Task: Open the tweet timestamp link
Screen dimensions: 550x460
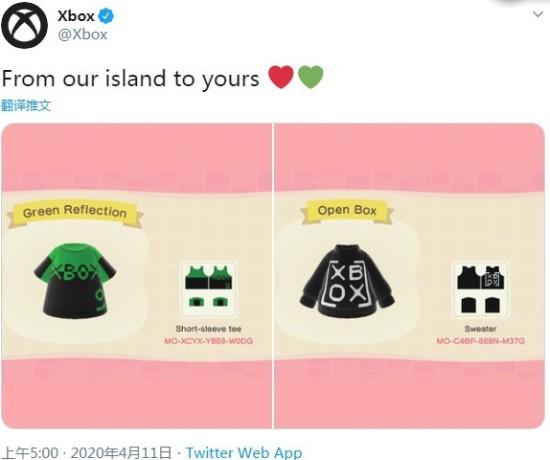Action: coord(89,453)
